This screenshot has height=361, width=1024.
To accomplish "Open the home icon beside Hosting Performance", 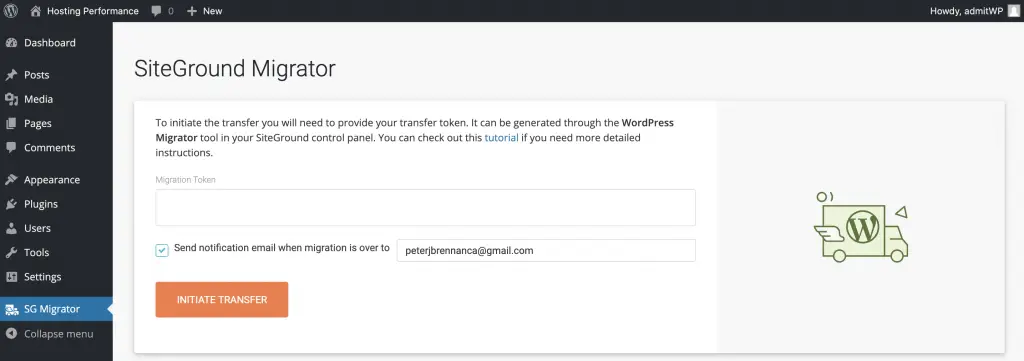I will click(35, 10).
